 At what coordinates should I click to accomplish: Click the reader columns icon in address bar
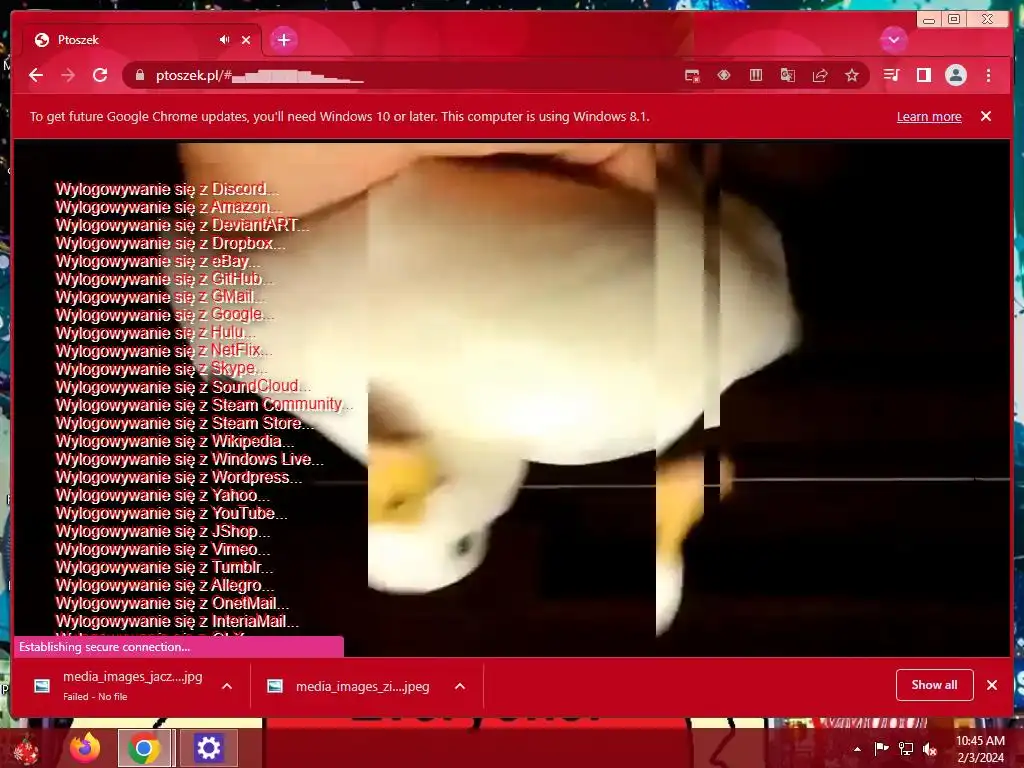point(756,76)
